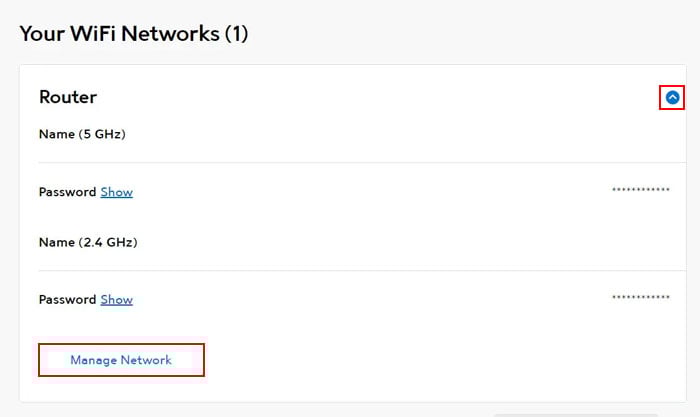
Task: Click the Name (2.4 GHz) label
Action: (88, 242)
